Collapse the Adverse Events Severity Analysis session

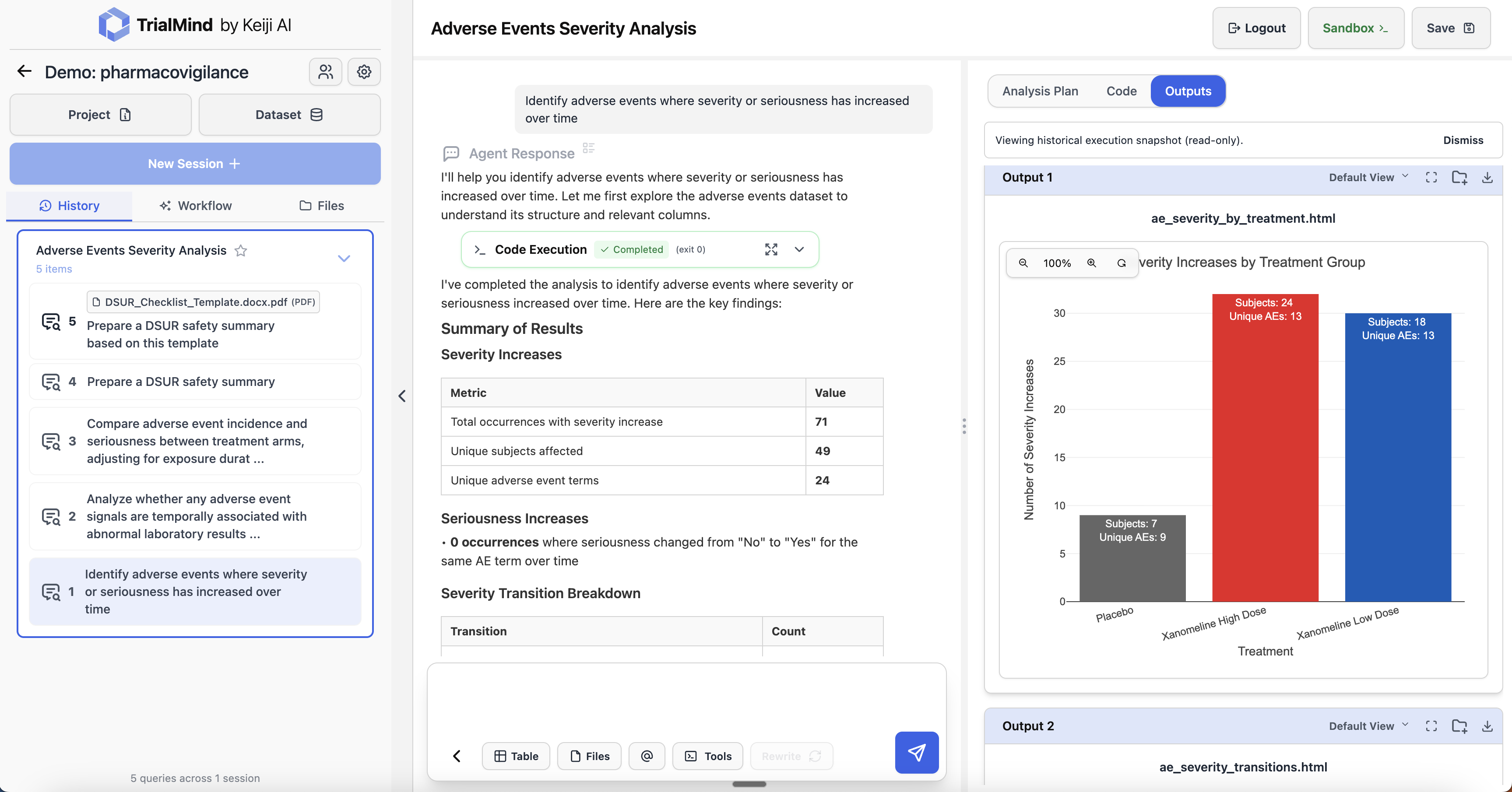(344, 258)
